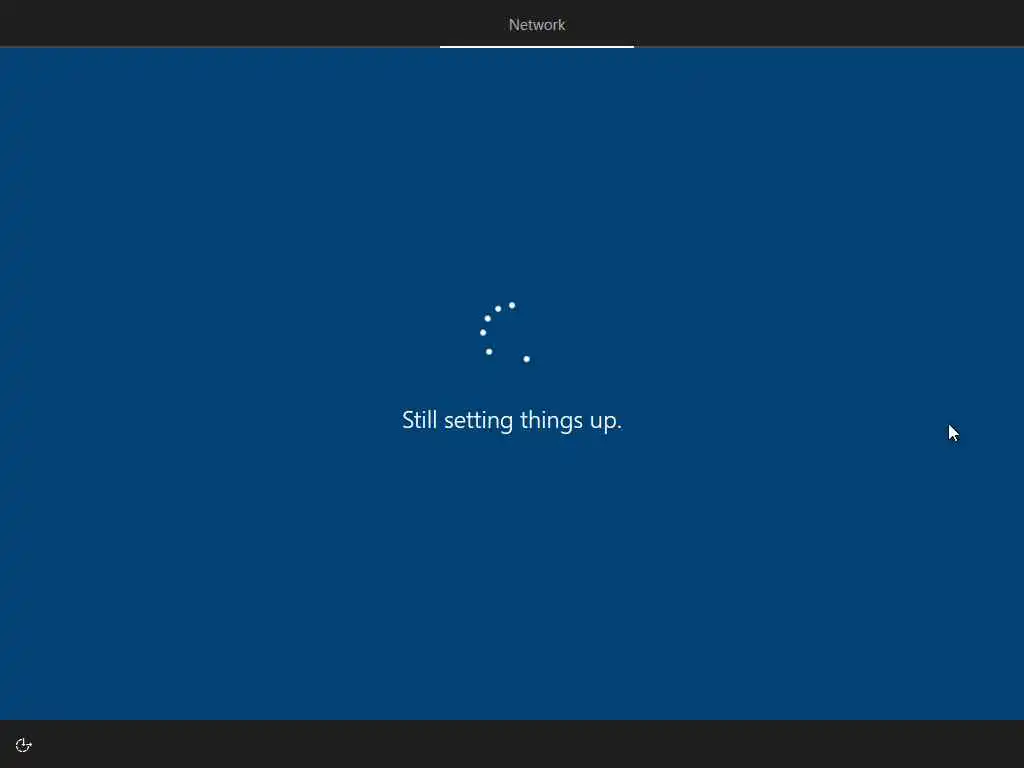
Task: Click the word "up." ending the message
Action: coord(606,422)
